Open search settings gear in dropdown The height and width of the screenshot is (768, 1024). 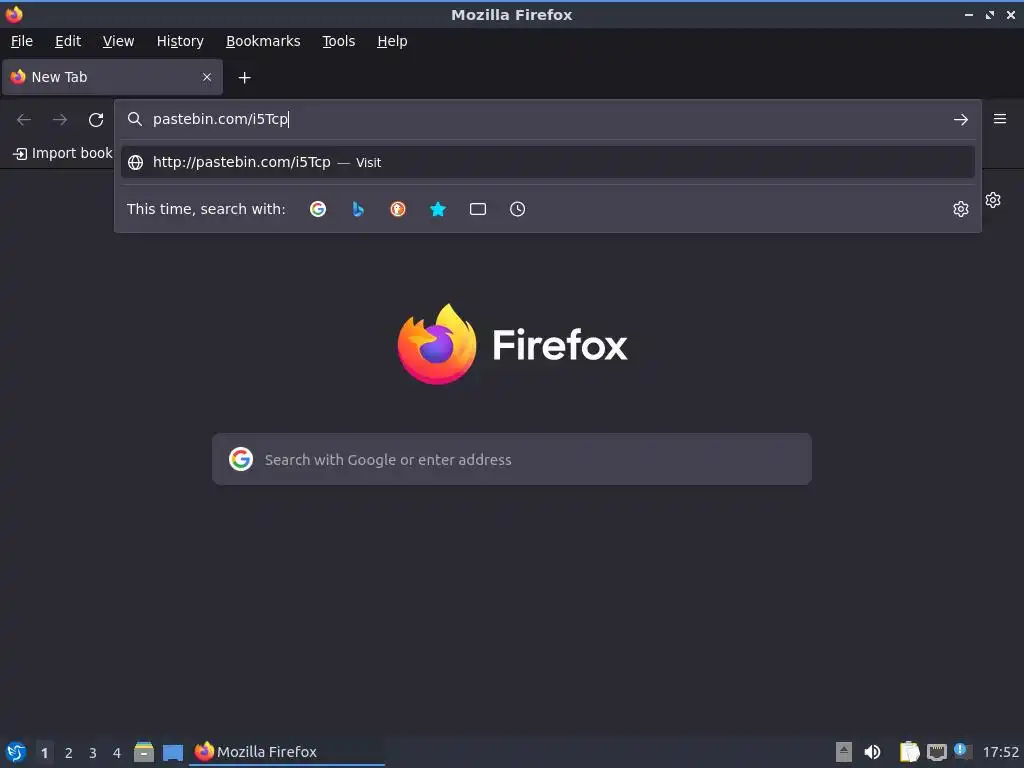click(961, 209)
